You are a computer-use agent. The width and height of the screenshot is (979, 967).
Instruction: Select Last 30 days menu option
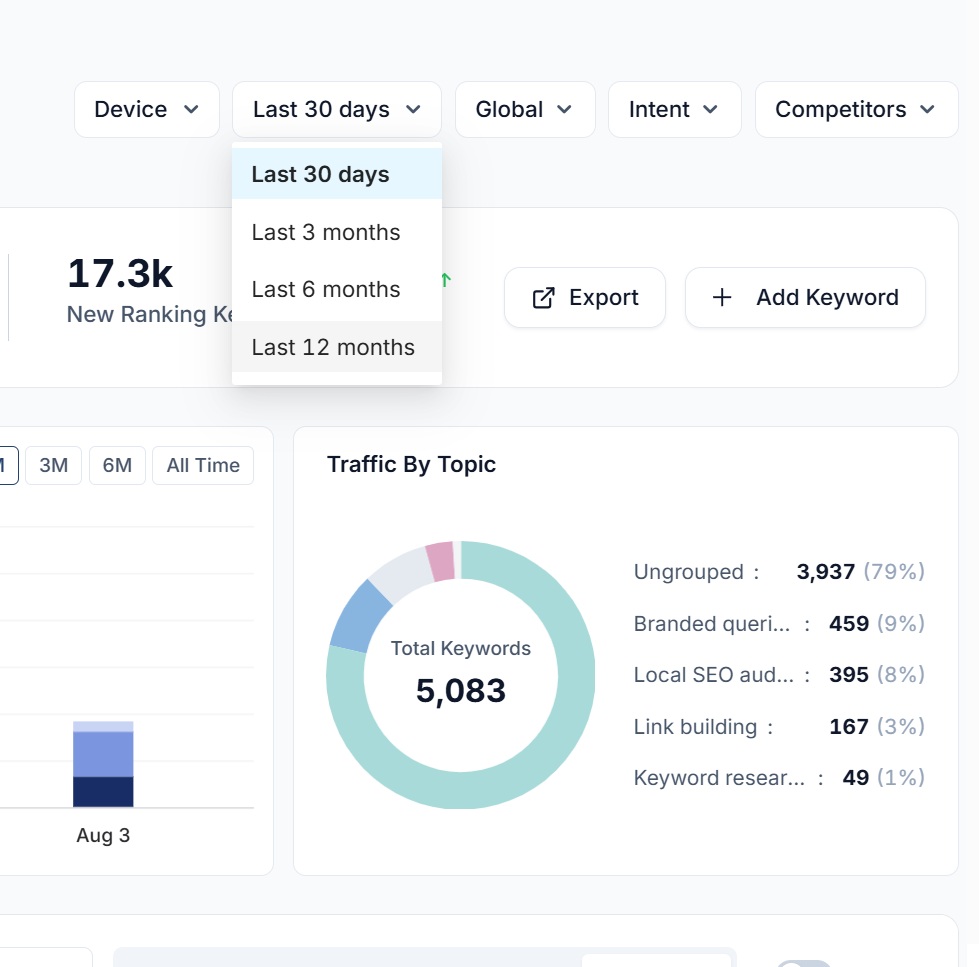click(337, 174)
